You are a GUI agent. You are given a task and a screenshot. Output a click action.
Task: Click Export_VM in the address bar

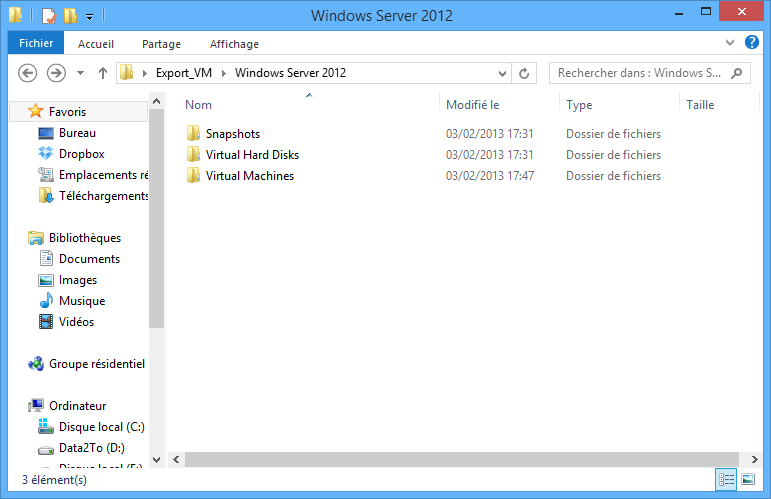tap(184, 73)
